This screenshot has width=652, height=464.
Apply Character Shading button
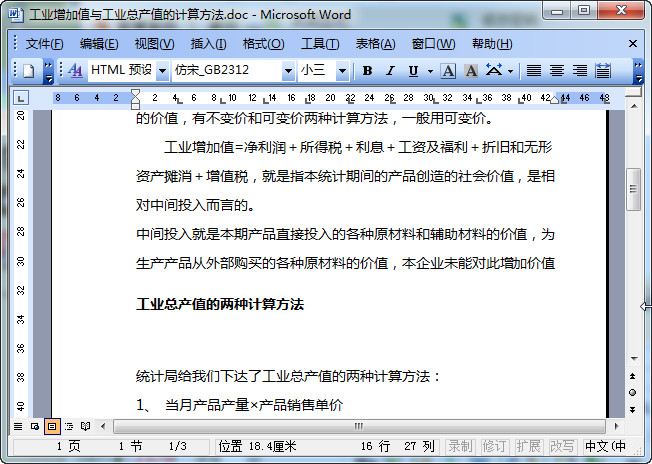tap(471, 71)
